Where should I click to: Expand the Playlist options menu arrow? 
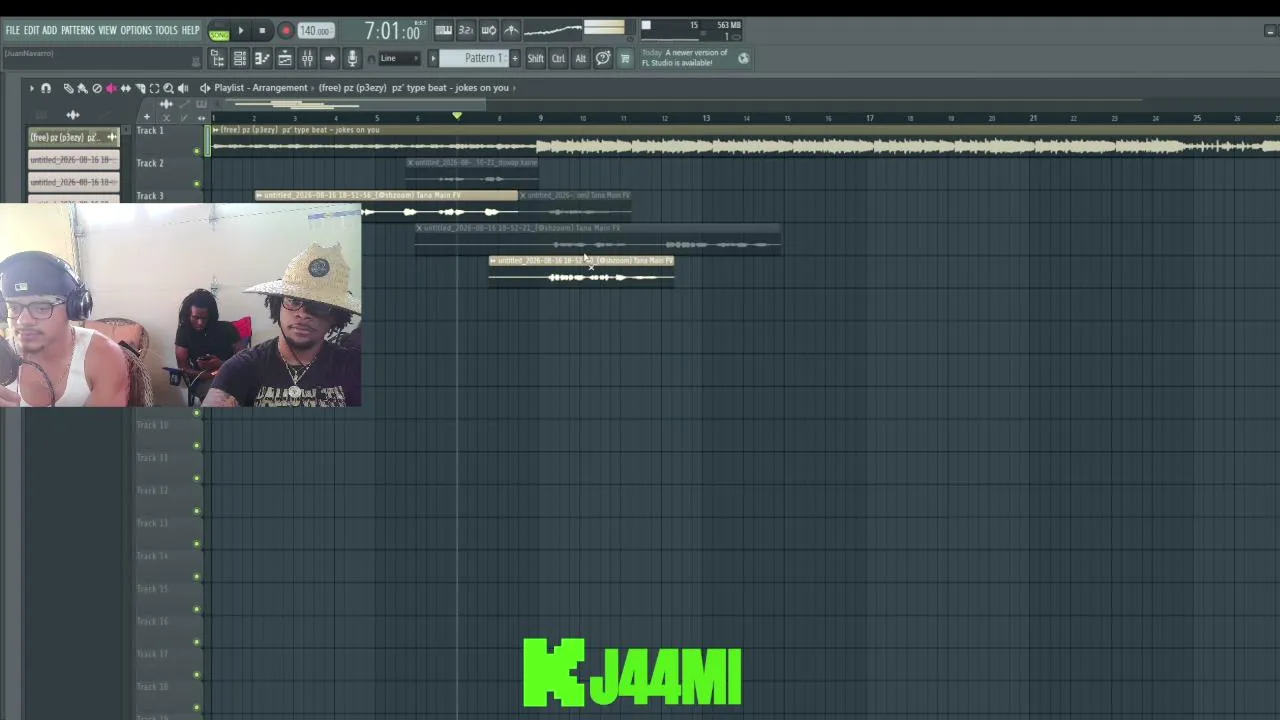31,88
